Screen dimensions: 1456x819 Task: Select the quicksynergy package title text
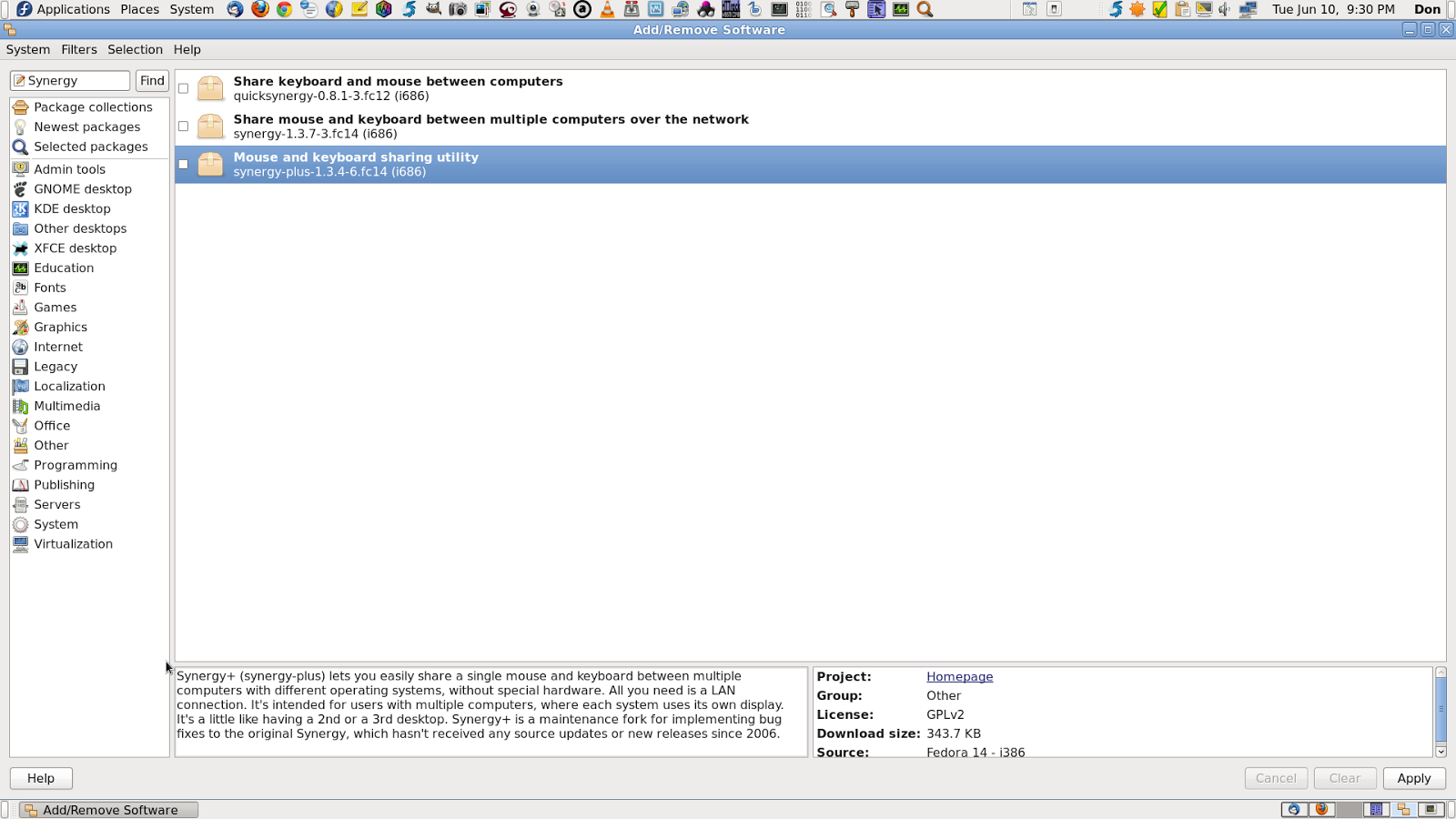pos(398,81)
